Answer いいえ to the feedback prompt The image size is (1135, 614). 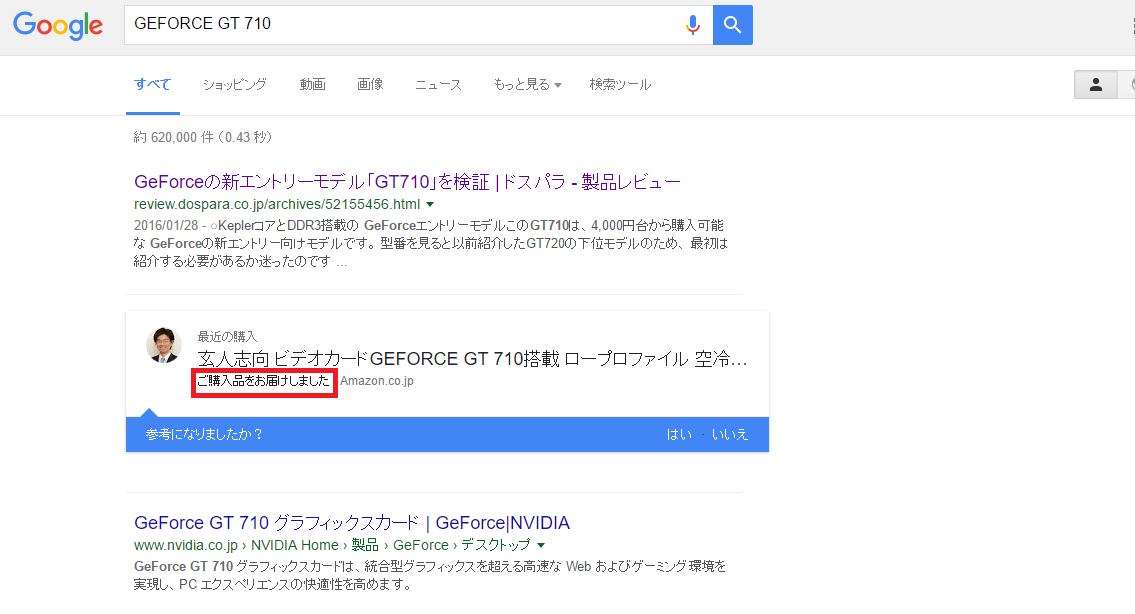(730, 434)
